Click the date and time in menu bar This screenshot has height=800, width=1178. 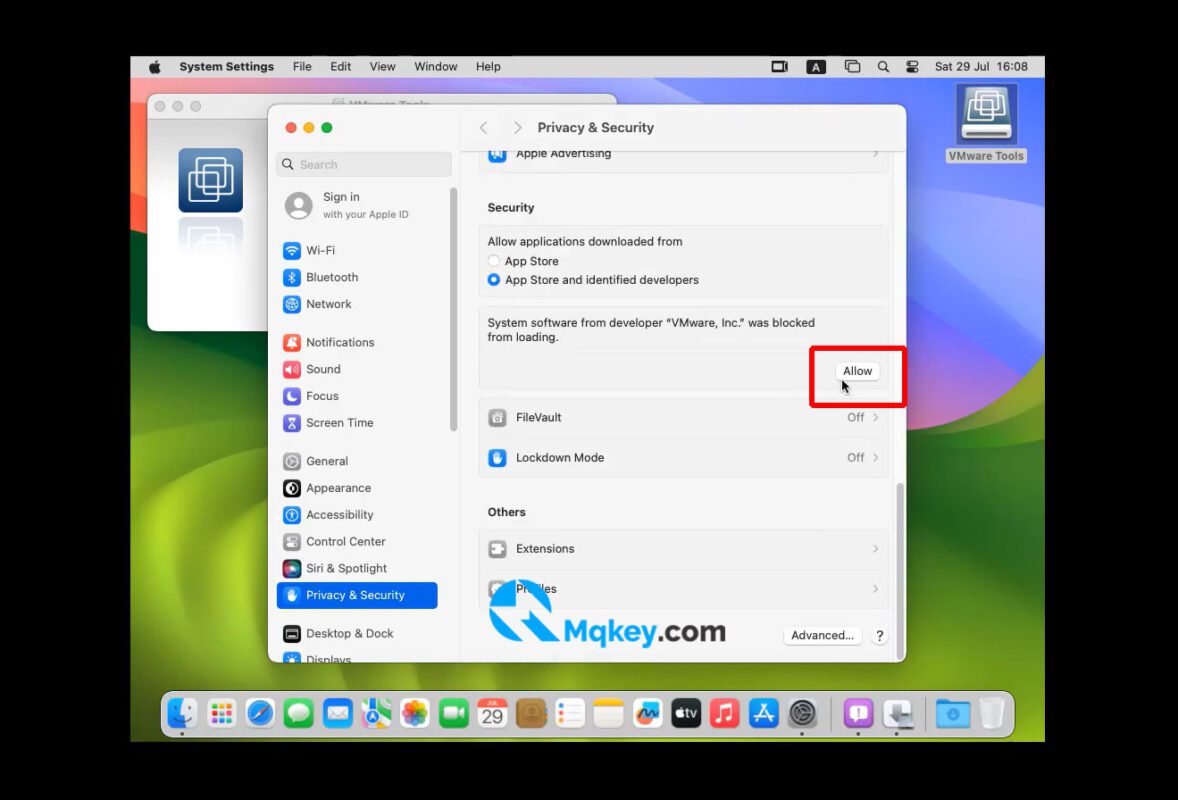(x=980, y=67)
